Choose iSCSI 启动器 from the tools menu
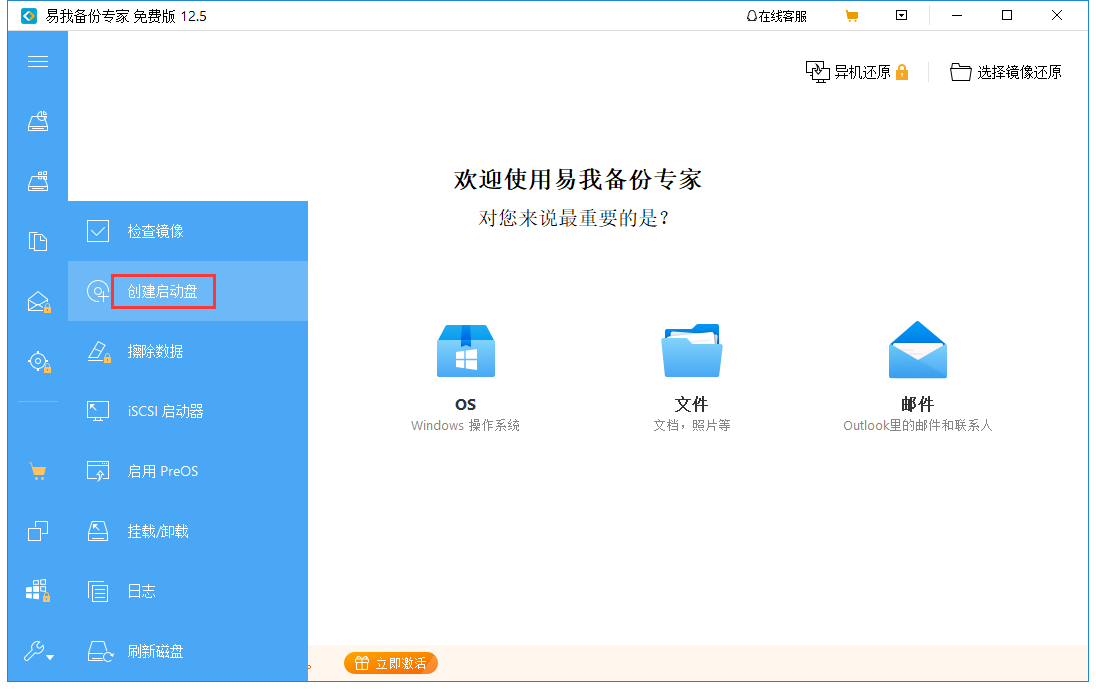Image resolution: width=1096 pixels, height=689 pixels. [x=188, y=412]
